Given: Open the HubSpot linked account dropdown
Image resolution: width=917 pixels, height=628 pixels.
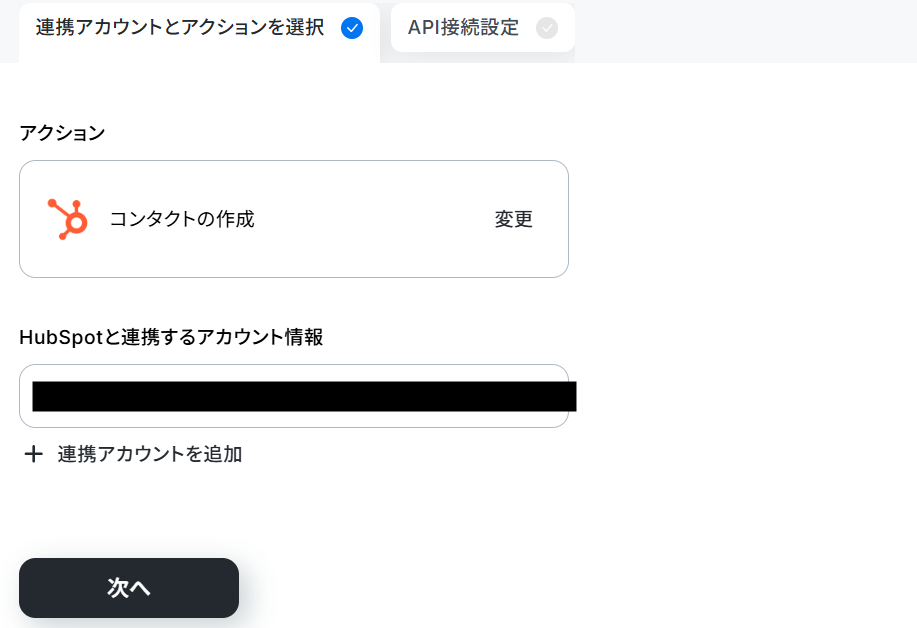Looking at the screenshot, I should click(294, 396).
